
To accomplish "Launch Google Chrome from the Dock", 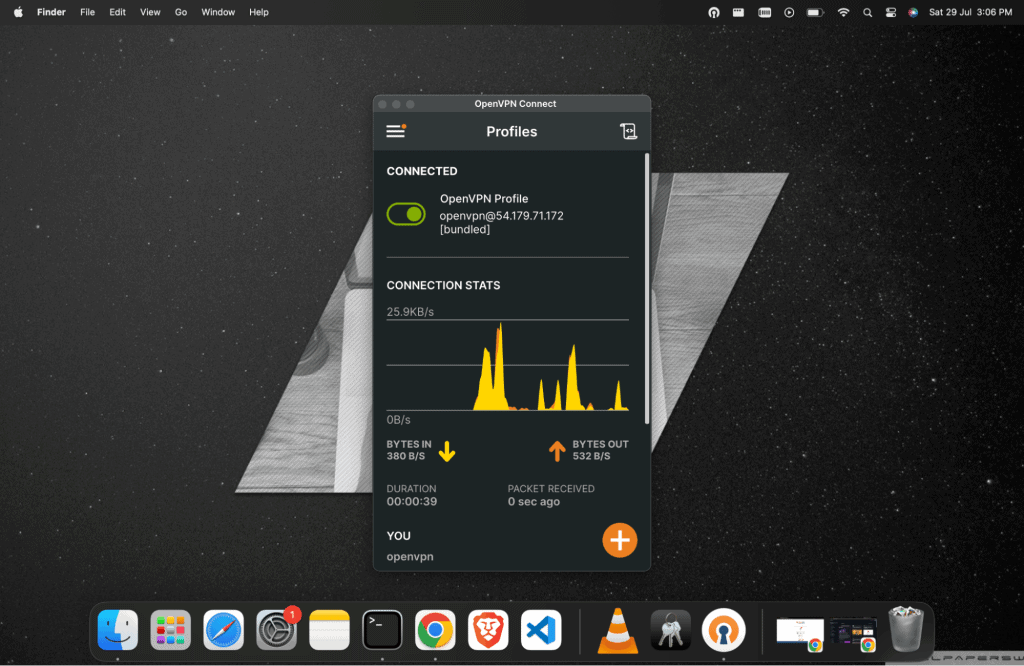I will pos(435,630).
